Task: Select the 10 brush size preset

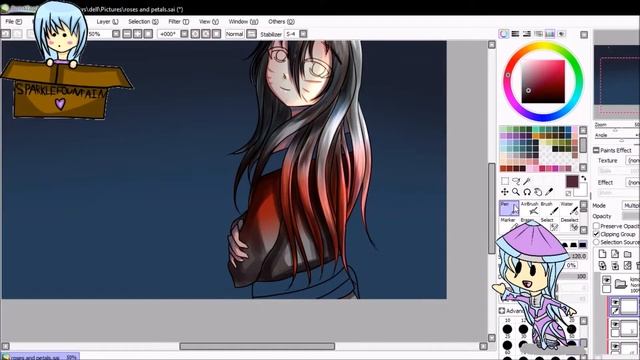Action: [x=507, y=329]
